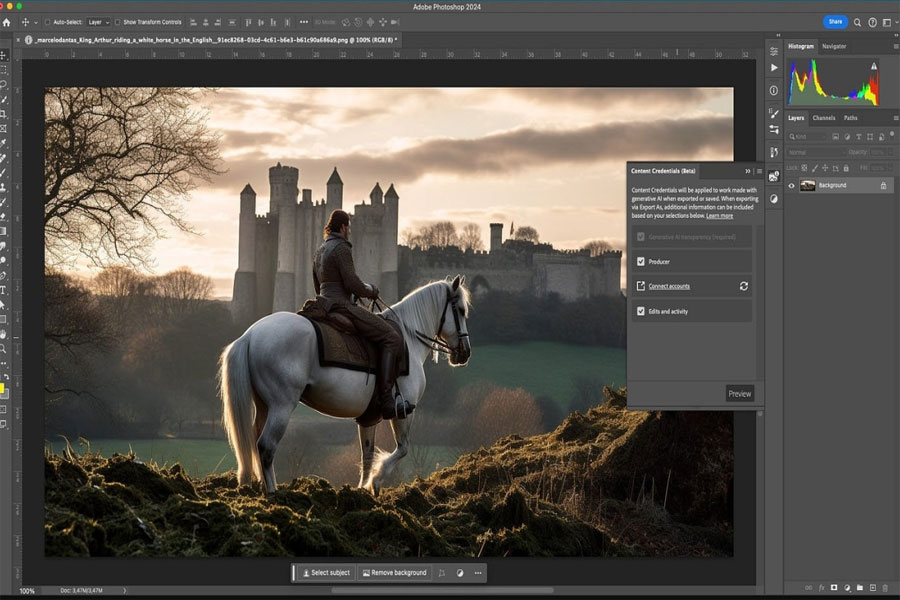Click the file info icon on document tab
Image resolution: width=900 pixels, height=600 pixels.
29,40
